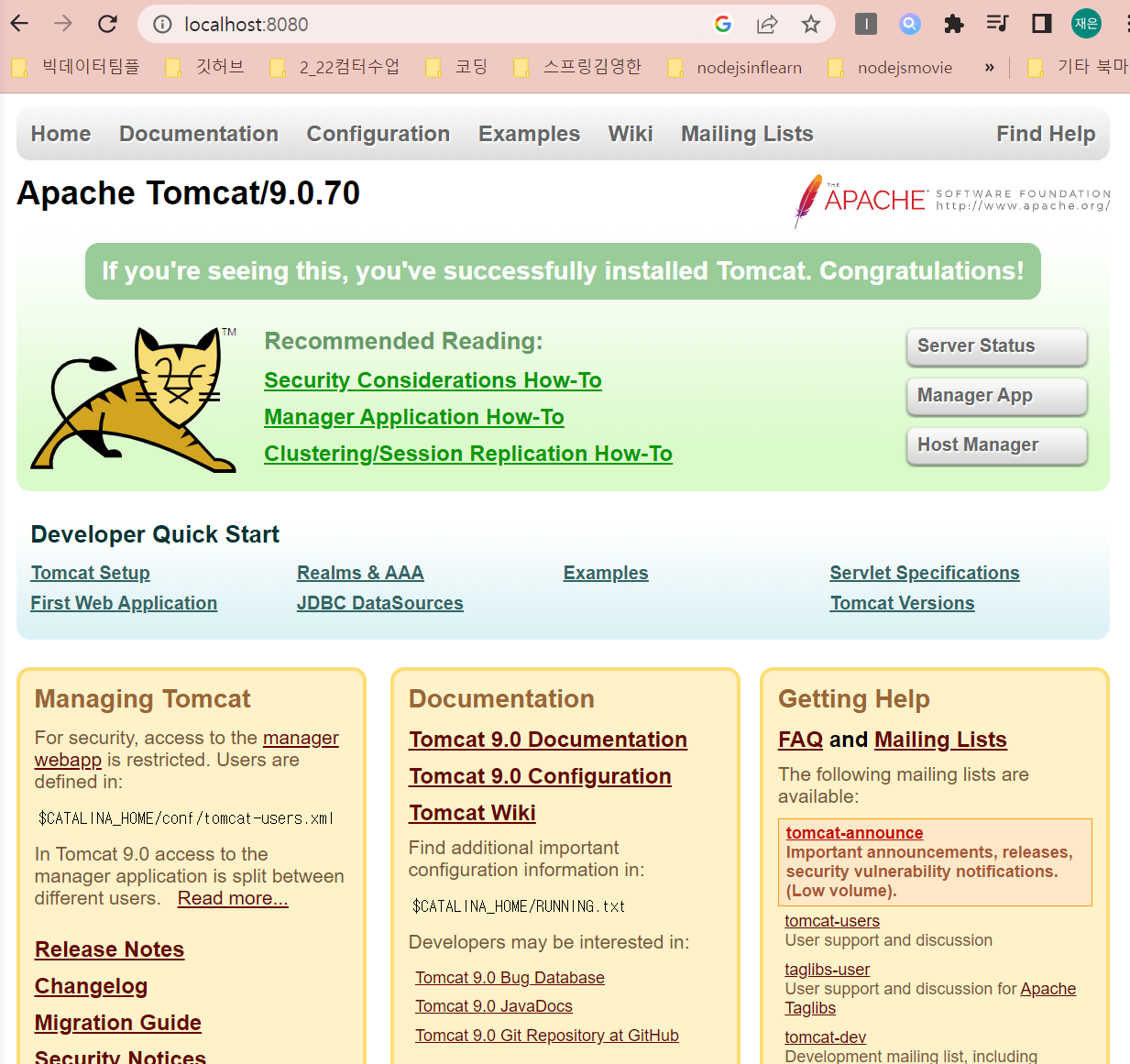Open the Mailing Lists nav item

pyautogui.click(x=747, y=134)
